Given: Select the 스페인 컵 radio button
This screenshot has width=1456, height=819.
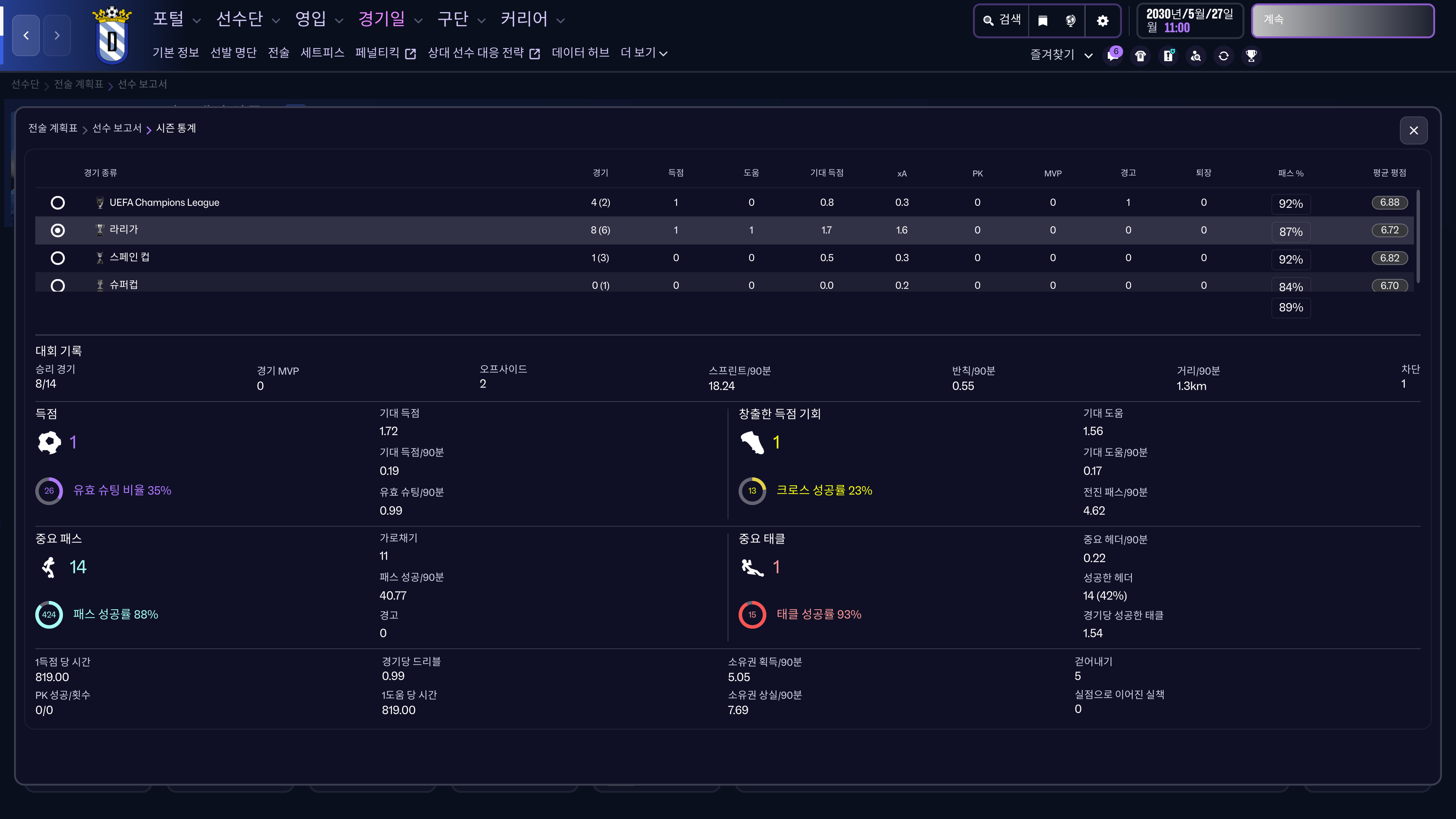Looking at the screenshot, I should point(58,258).
